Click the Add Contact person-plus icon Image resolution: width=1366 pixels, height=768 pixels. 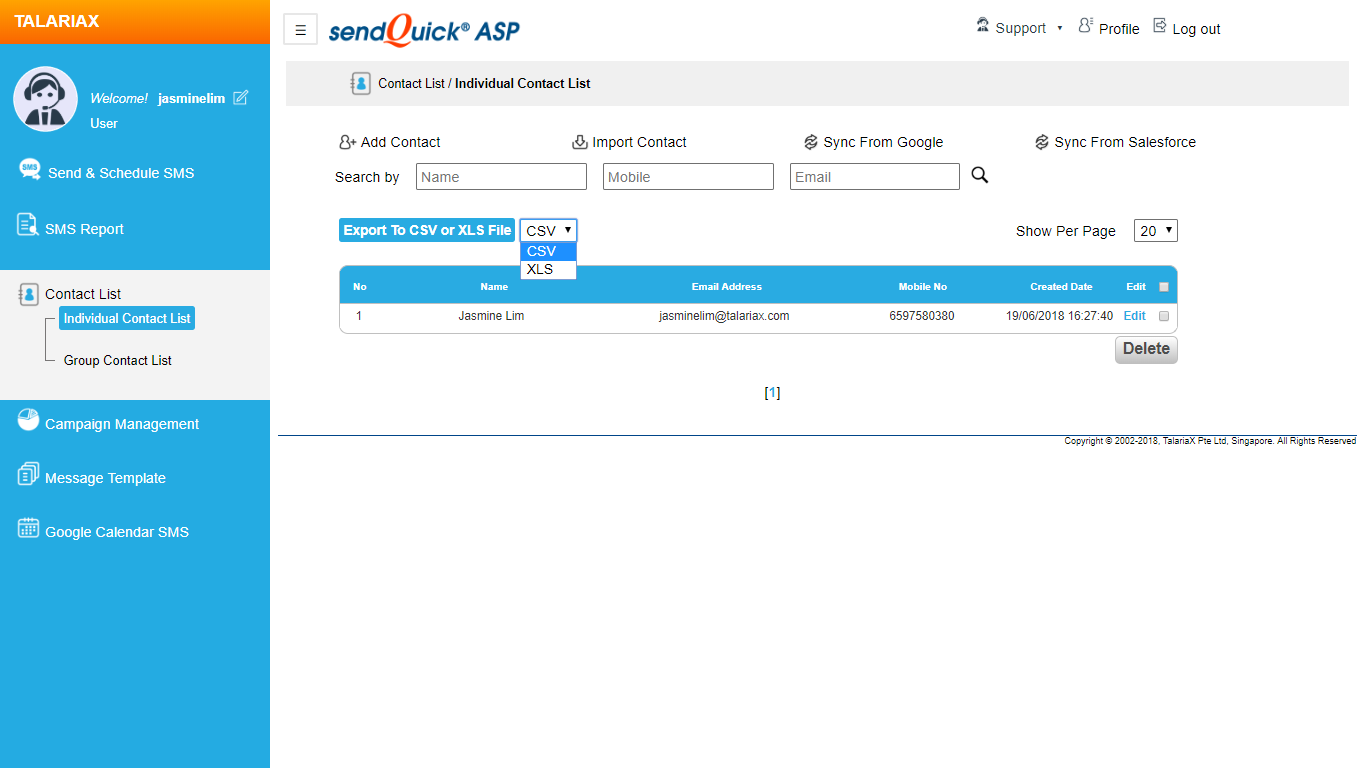(x=348, y=142)
